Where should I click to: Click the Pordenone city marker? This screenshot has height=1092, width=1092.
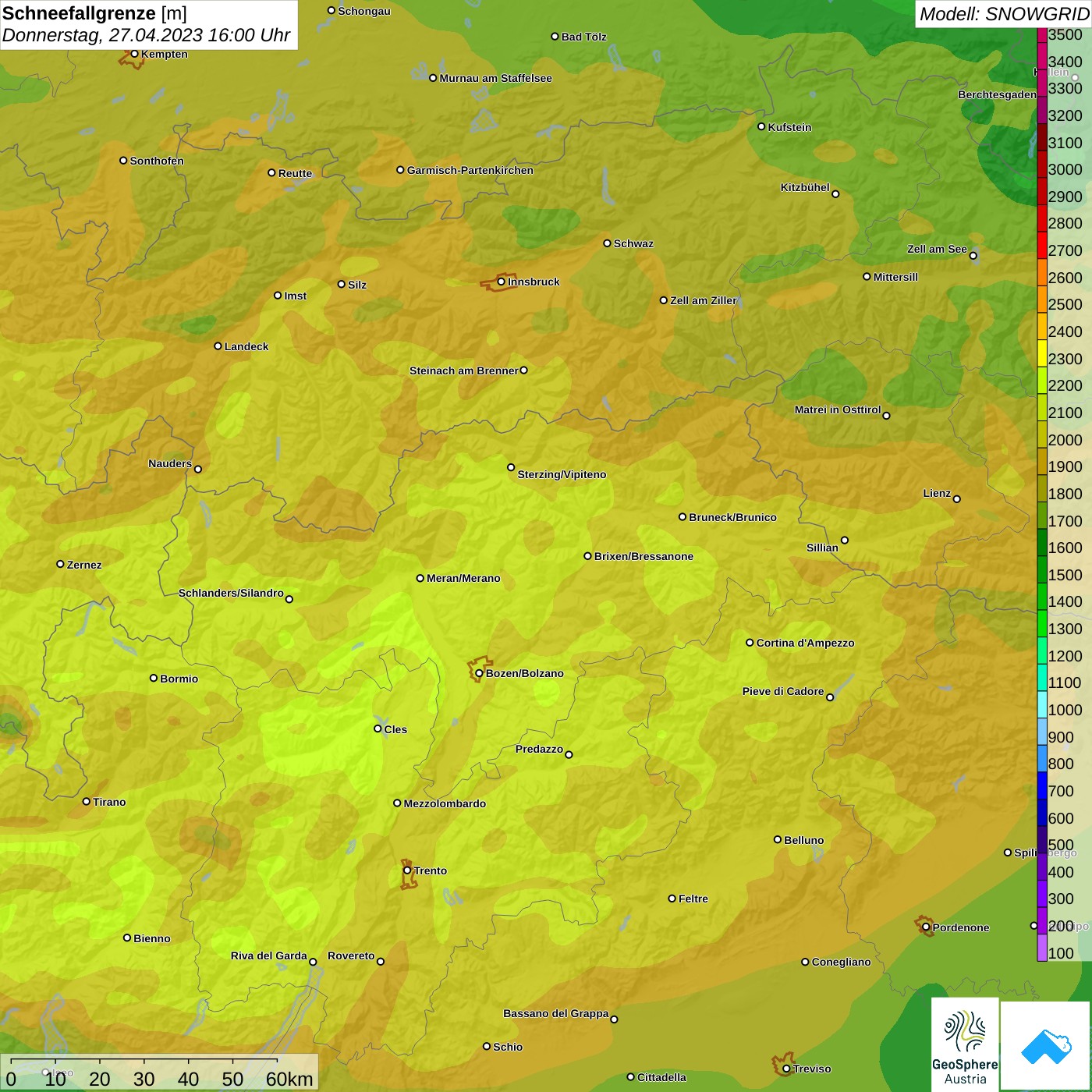[926, 927]
